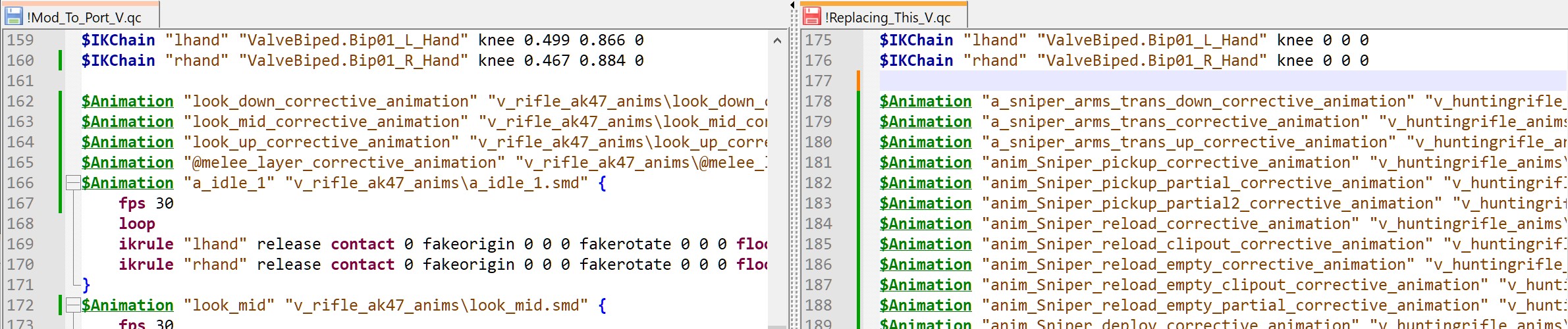1568x329 pixels.
Task: Click line number 159 in the left pane
Action: point(20,40)
